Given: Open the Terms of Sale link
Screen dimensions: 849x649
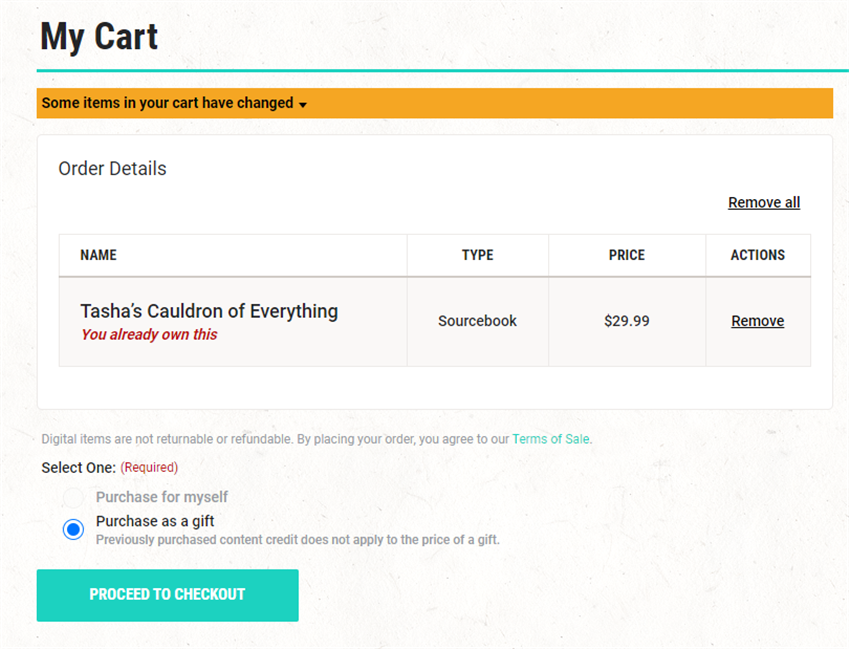Looking at the screenshot, I should click(x=551, y=439).
